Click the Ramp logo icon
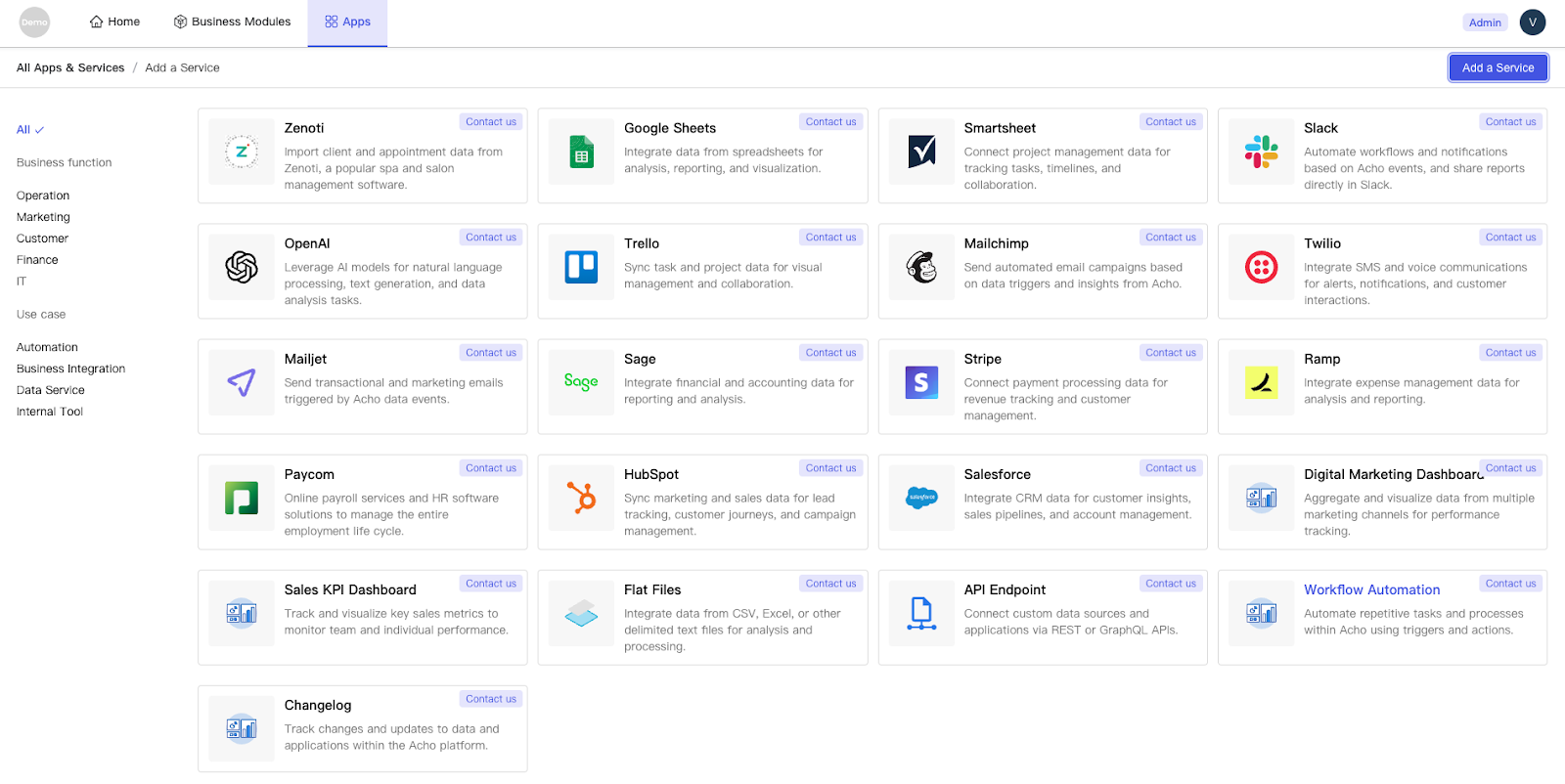This screenshot has width=1565, height=784. (1262, 382)
